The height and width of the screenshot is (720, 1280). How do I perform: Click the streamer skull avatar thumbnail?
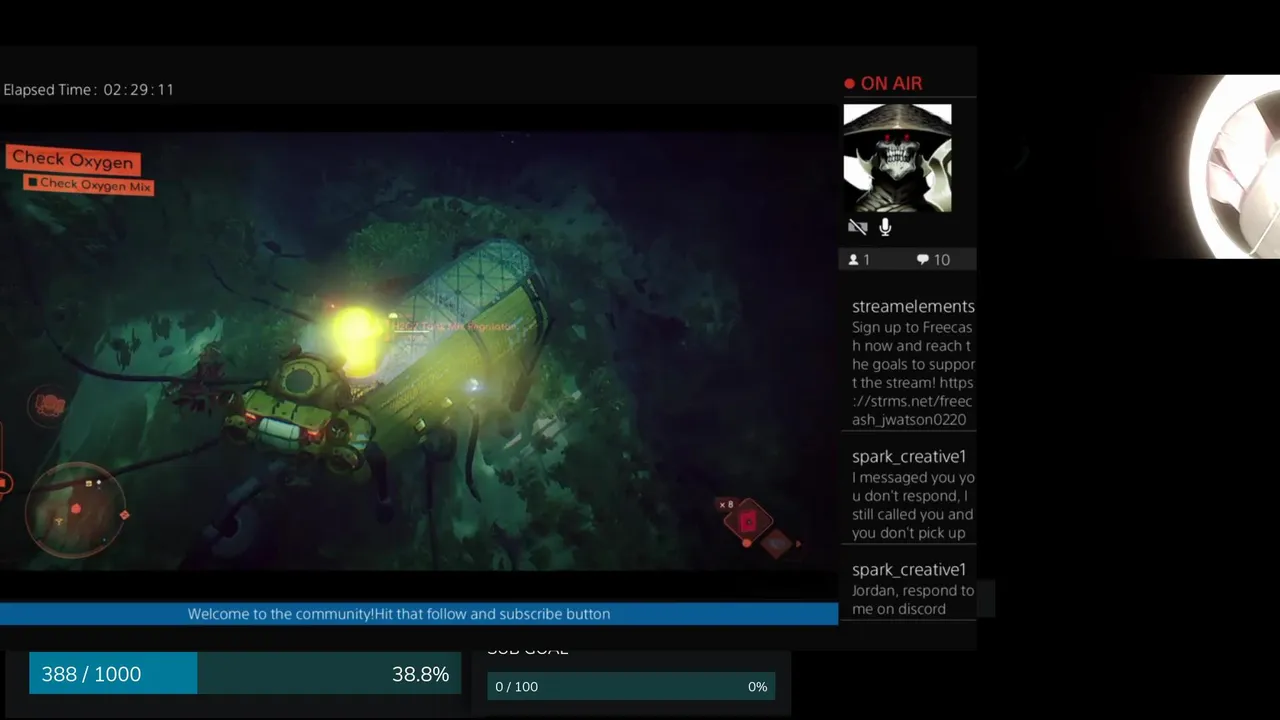pos(897,158)
